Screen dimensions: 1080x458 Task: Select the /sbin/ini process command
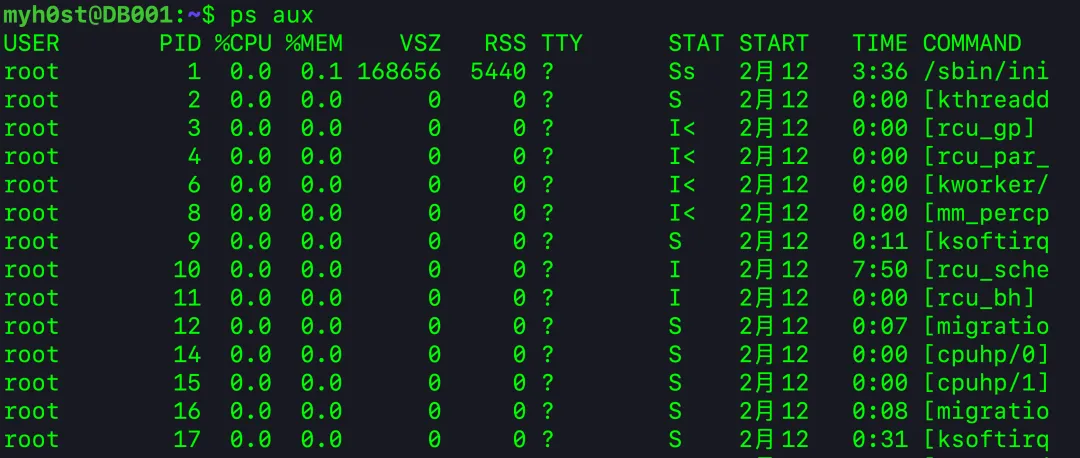point(986,72)
